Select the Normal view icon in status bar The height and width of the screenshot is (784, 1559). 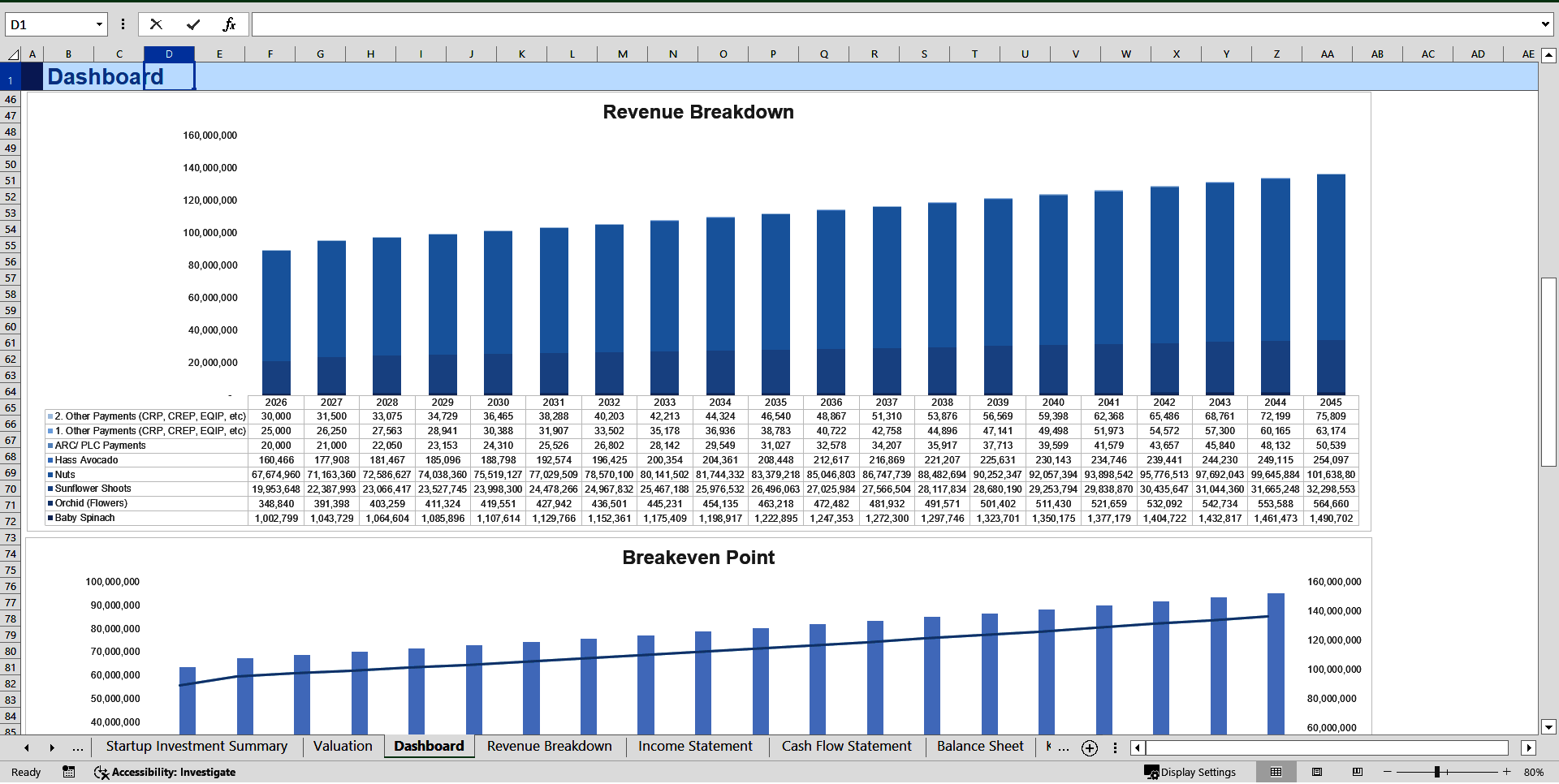[1276, 772]
